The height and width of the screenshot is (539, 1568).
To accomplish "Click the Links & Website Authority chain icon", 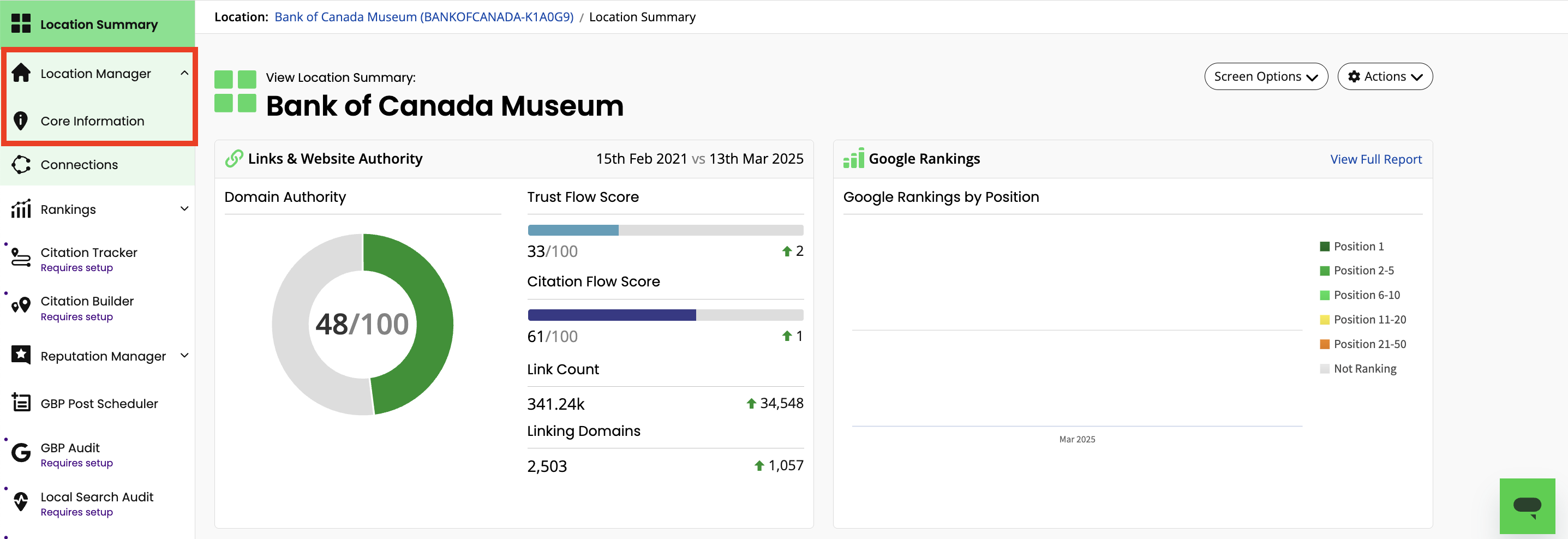I will click(235, 159).
